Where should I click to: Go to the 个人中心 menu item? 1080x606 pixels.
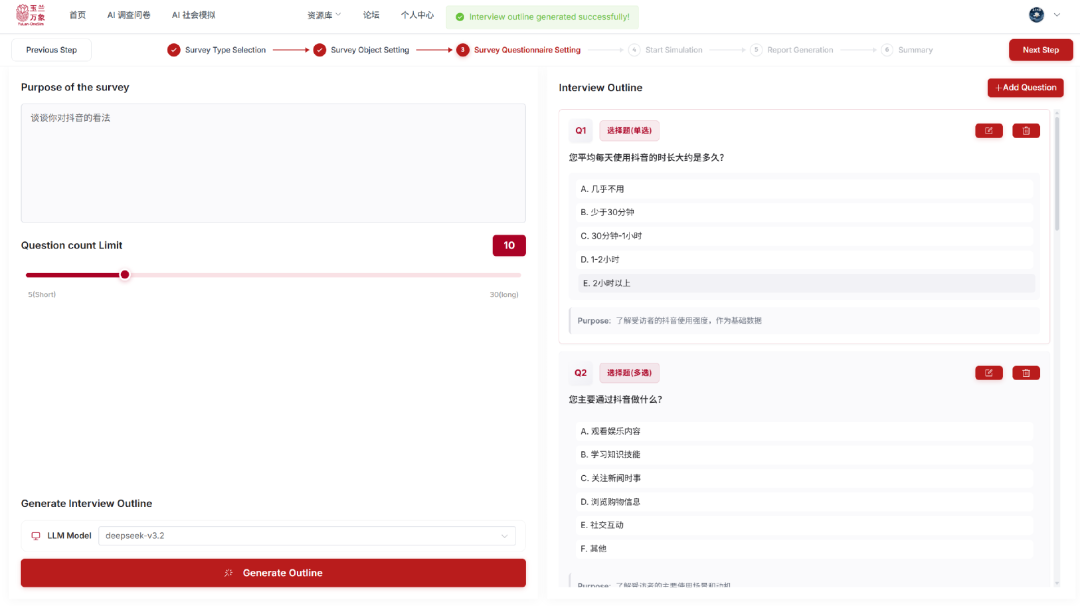(x=417, y=15)
